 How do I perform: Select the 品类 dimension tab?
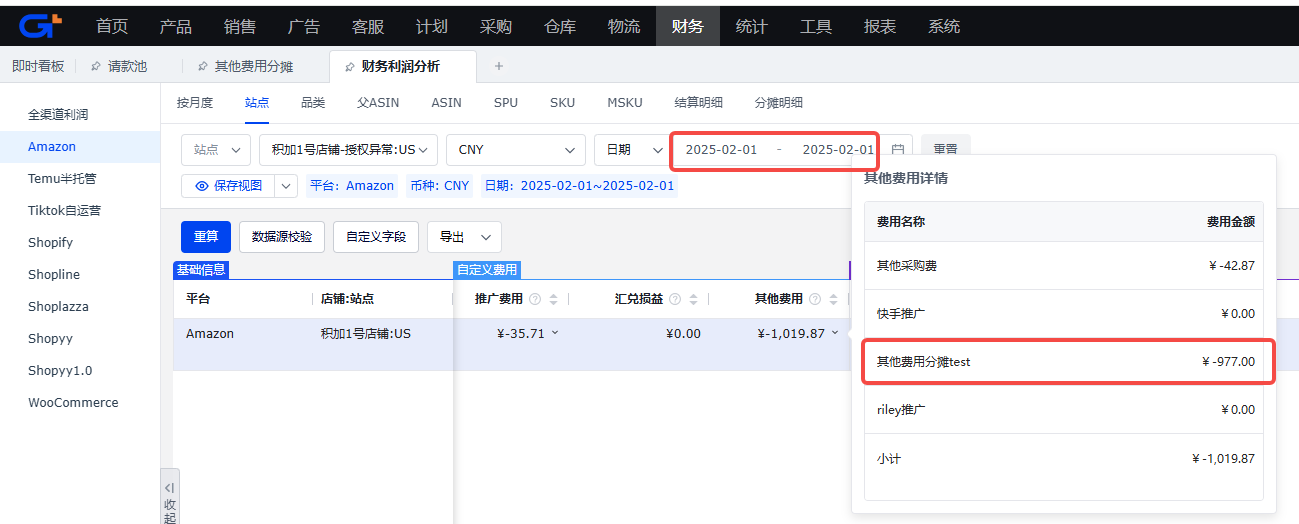pyautogui.click(x=313, y=102)
